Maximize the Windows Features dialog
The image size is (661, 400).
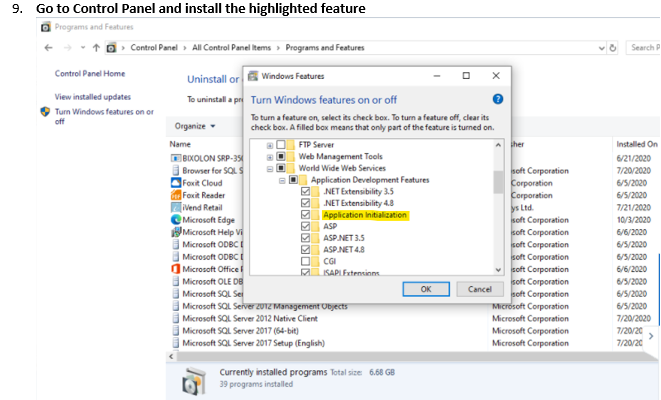point(466,76)
